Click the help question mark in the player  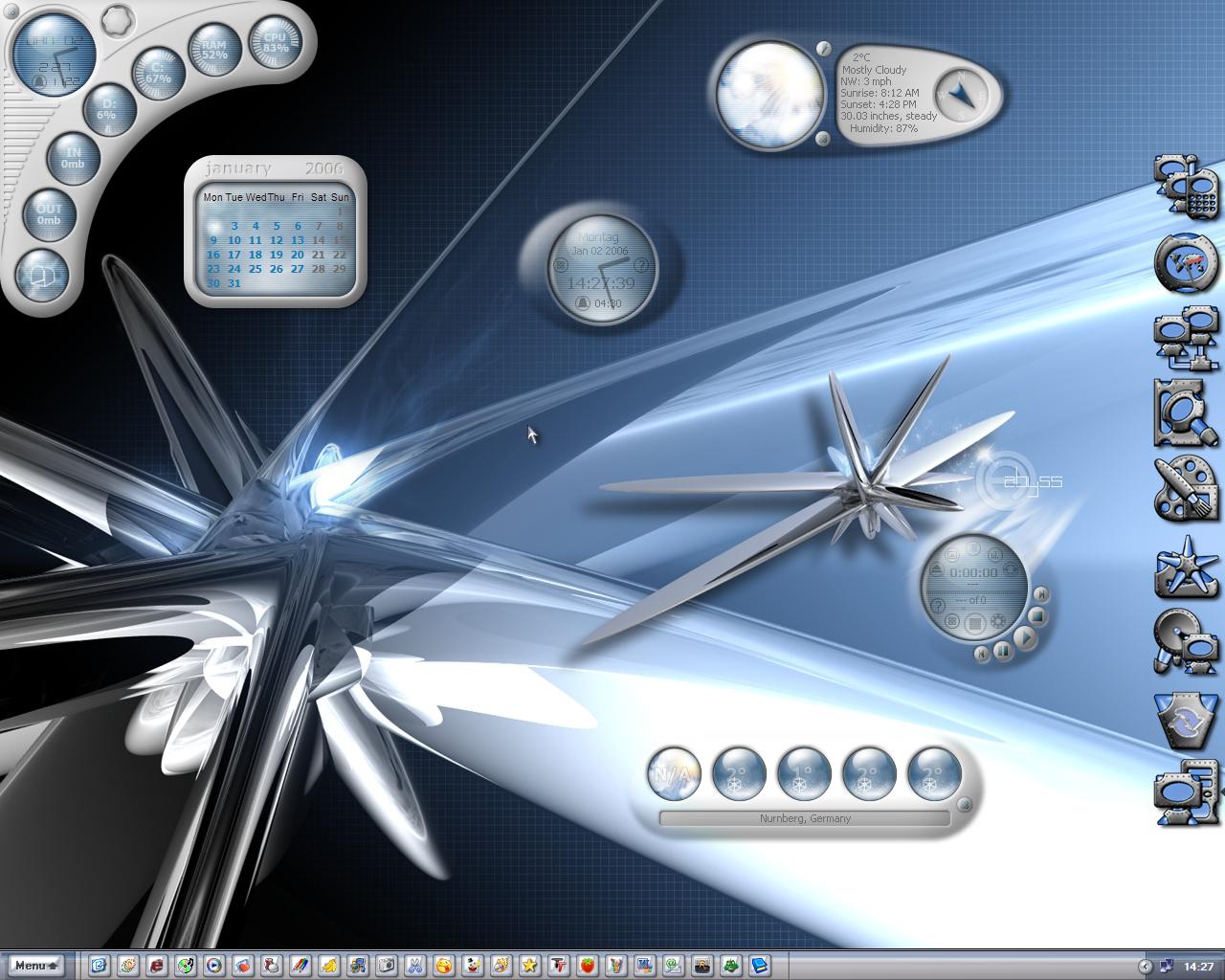(940, 605)
